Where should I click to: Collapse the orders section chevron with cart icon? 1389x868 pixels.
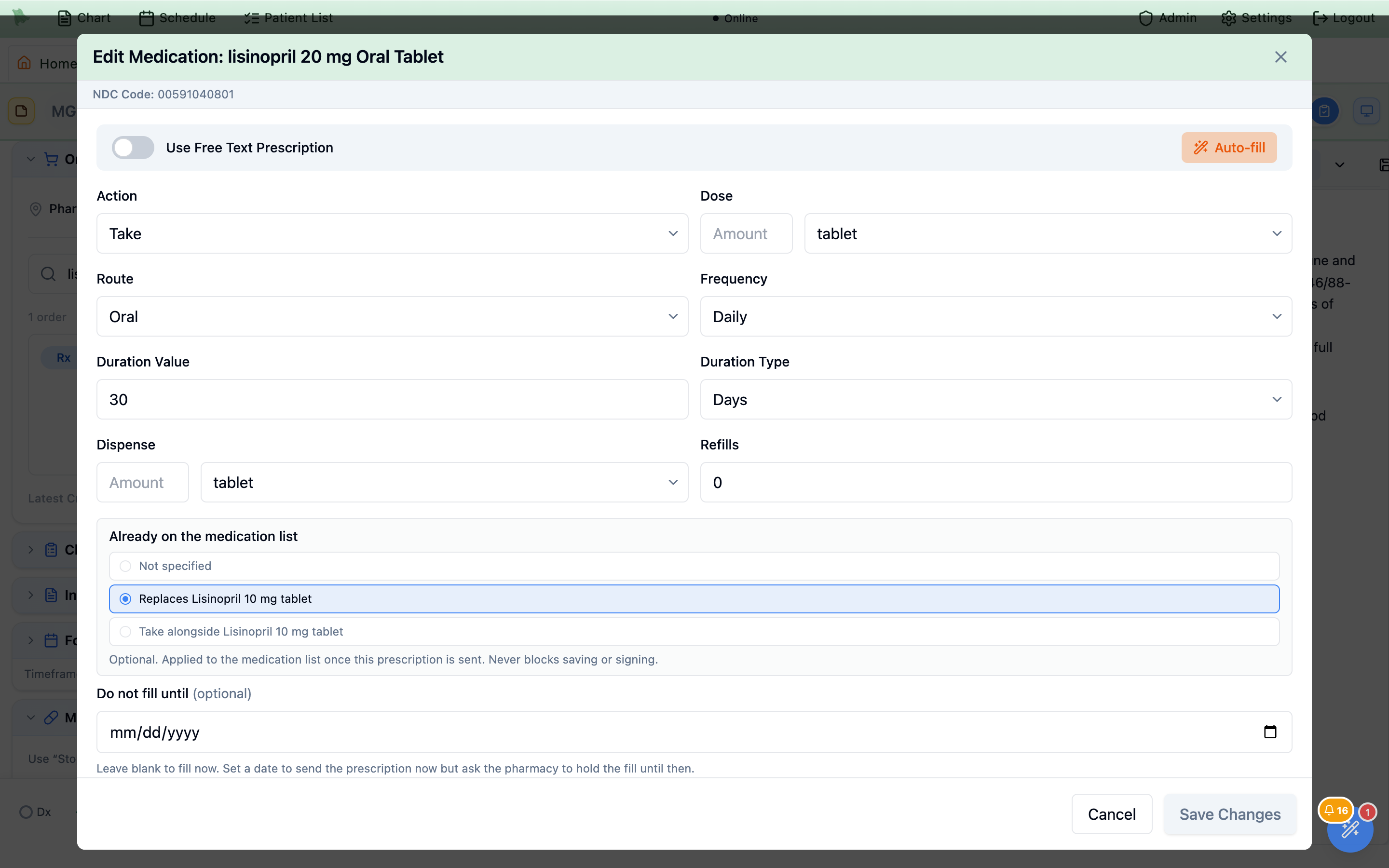tap(31, 159)
